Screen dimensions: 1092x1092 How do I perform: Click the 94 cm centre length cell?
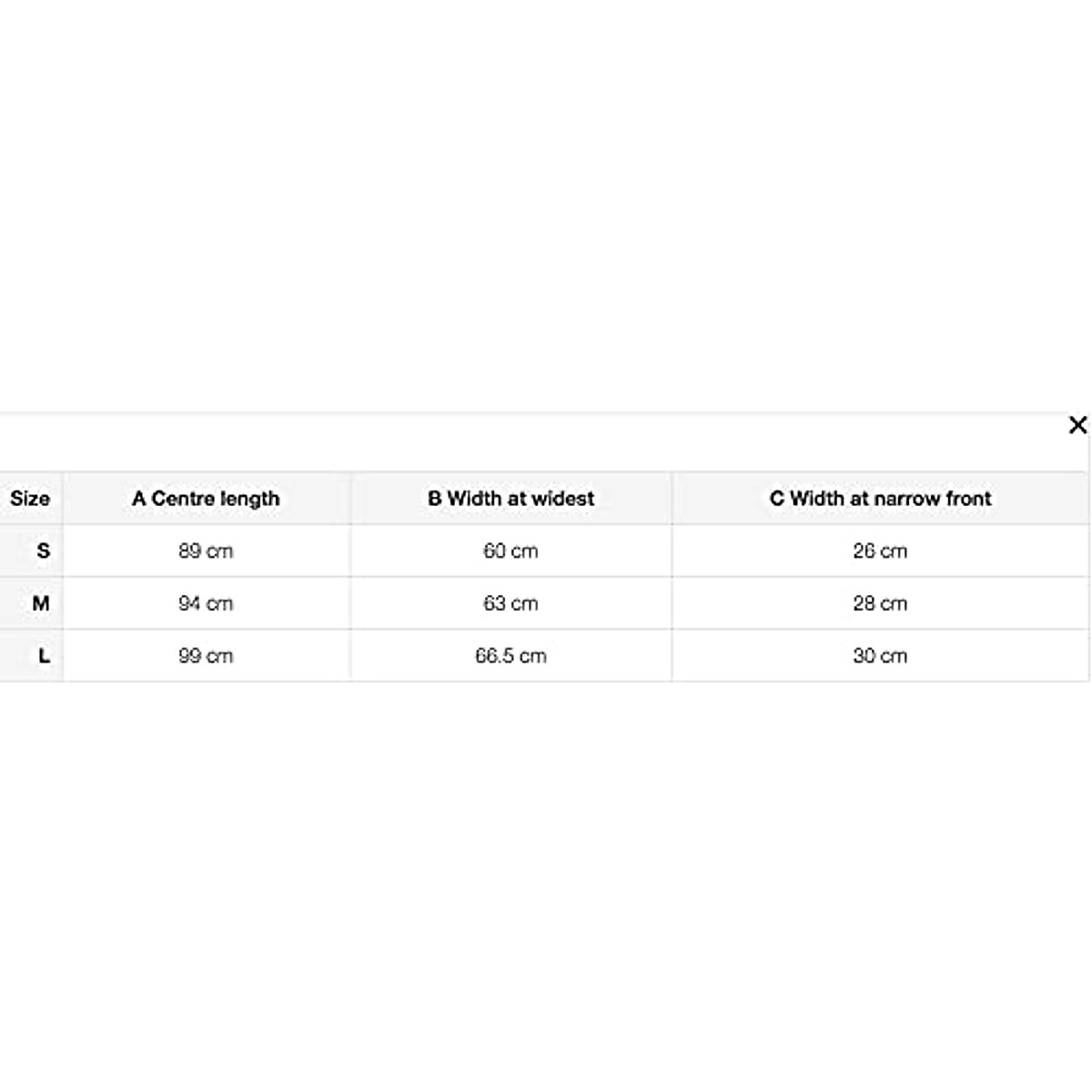(x=206, y=603)
